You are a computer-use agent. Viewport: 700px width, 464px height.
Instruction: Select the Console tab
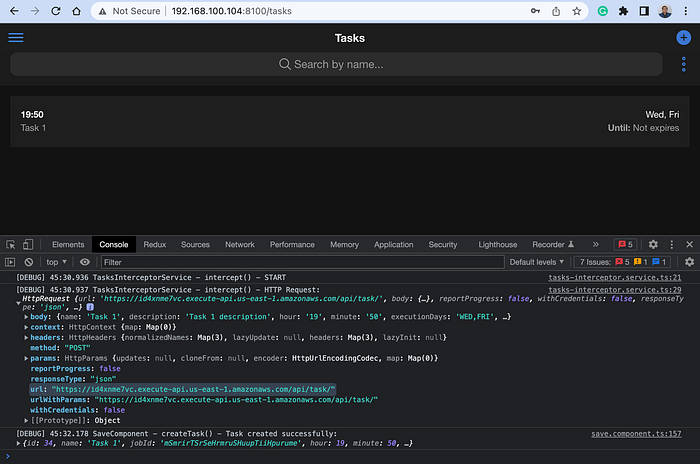tap(114, 245)
